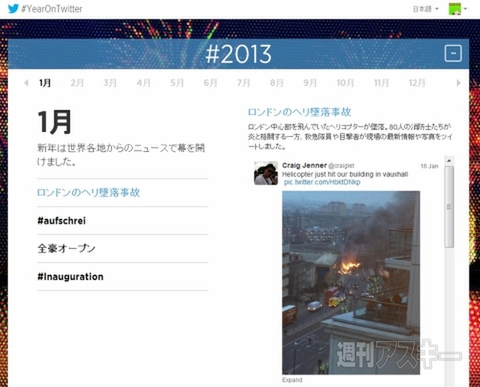Go to next months with right arrow
Viewport: 480px width, 387px height.
click(459, 83)
